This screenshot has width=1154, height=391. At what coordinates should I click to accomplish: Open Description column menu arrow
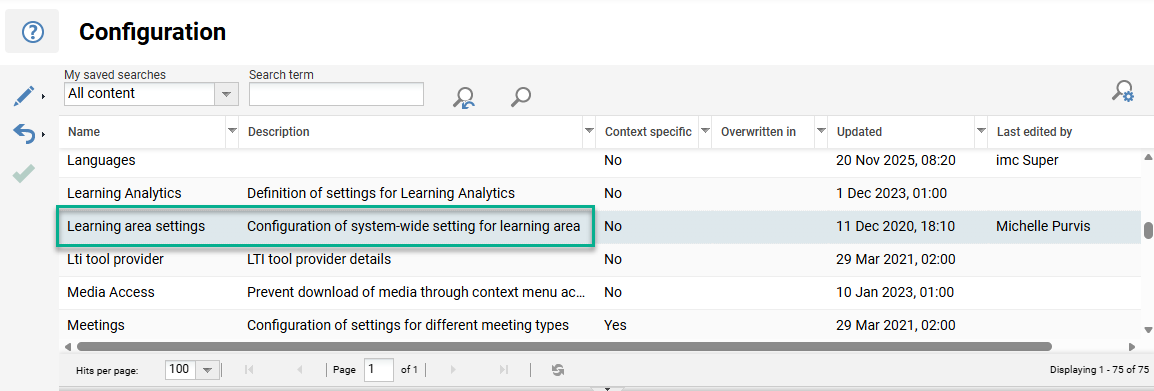[x=589, y=130]
